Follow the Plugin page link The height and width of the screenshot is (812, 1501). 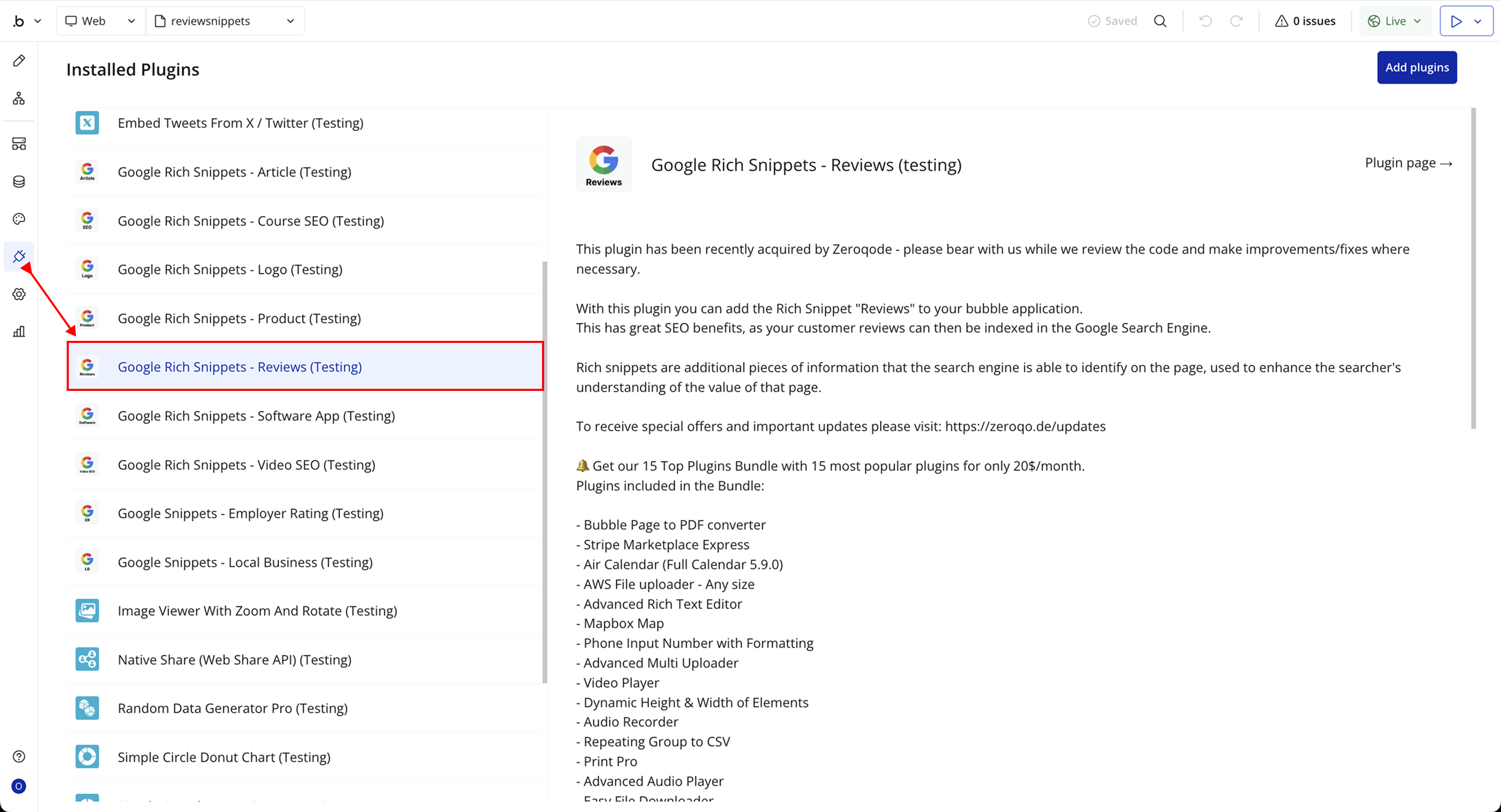1408,163
